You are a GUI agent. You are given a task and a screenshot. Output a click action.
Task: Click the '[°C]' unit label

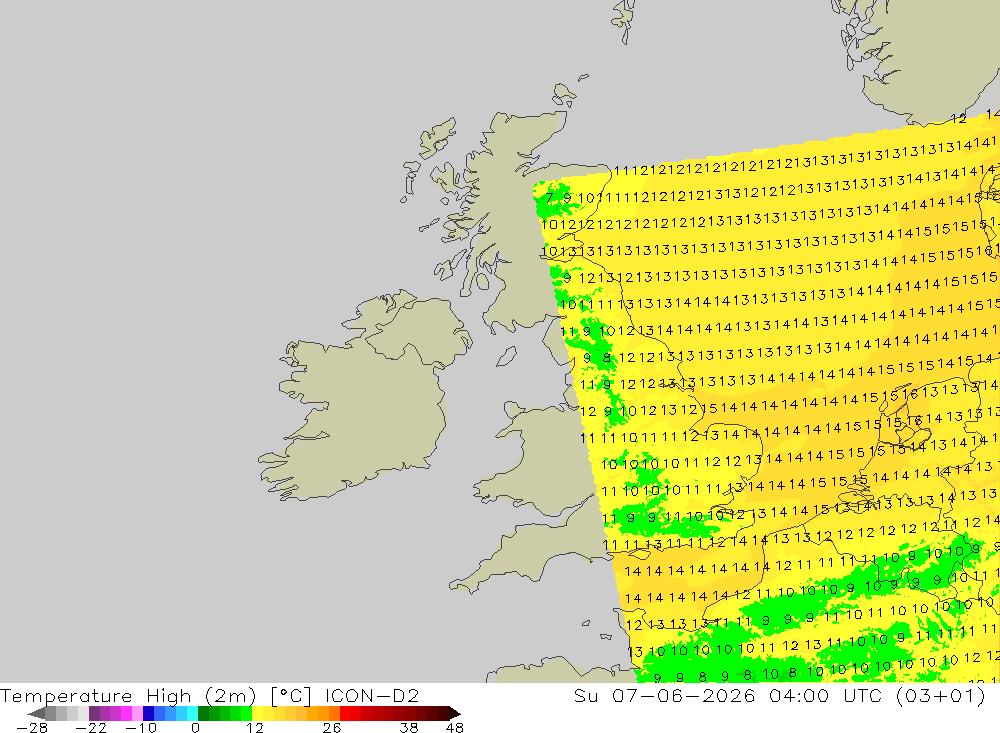291,696
